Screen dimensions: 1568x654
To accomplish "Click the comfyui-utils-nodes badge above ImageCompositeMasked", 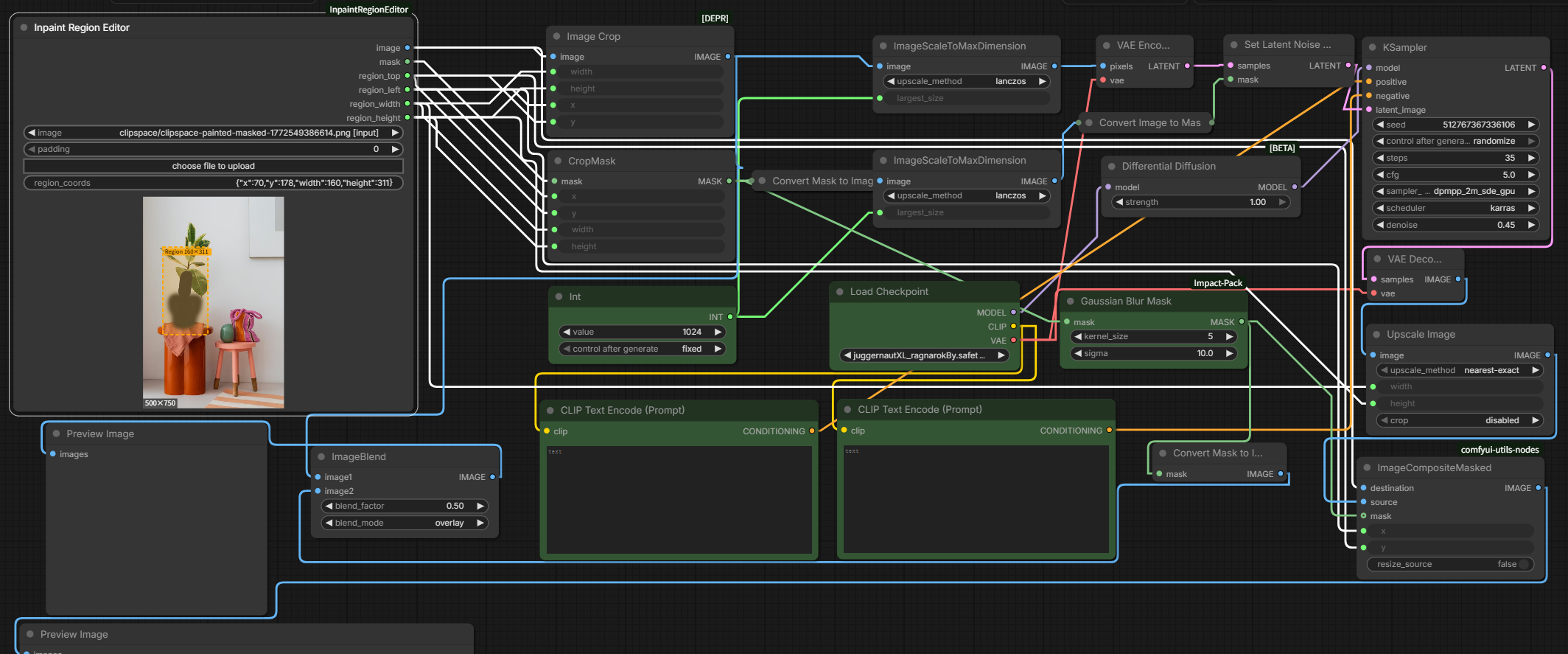I will click(x=1500, y=450).
